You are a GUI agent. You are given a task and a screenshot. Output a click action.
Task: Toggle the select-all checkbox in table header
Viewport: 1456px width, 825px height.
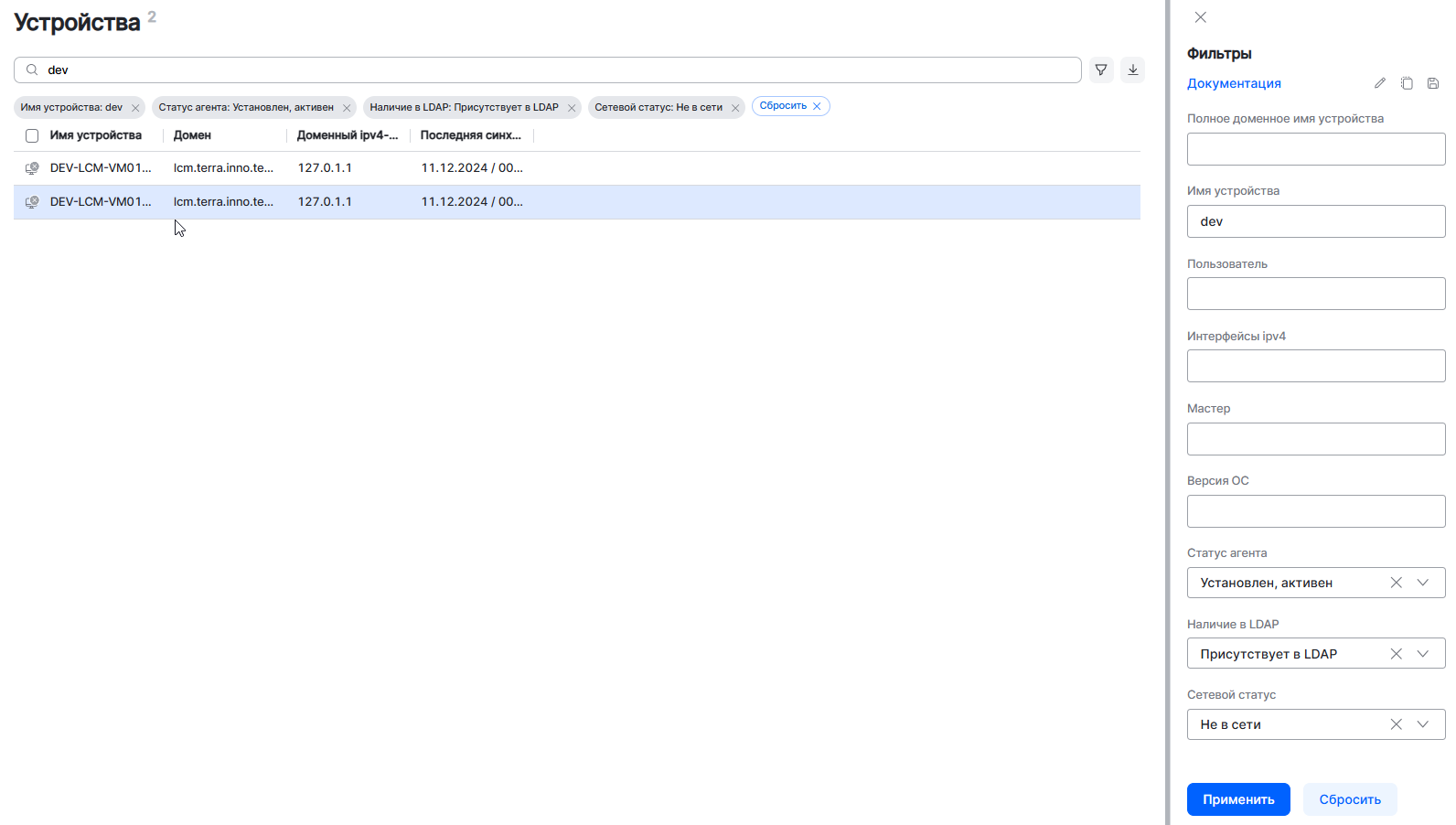coord(32,135)
